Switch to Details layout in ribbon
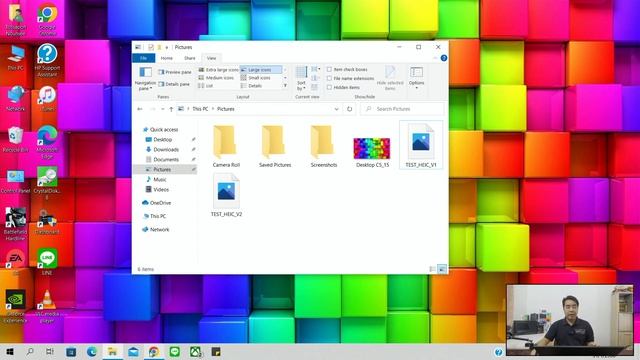 (x=251, y=86)
